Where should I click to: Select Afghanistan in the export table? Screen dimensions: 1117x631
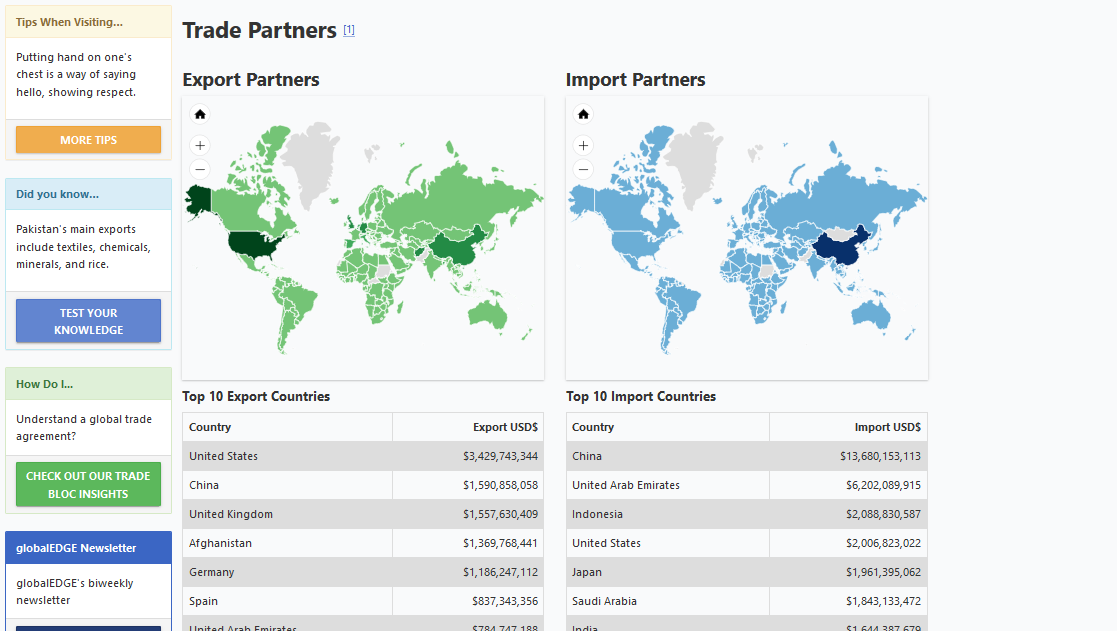(x=220, y=543)
